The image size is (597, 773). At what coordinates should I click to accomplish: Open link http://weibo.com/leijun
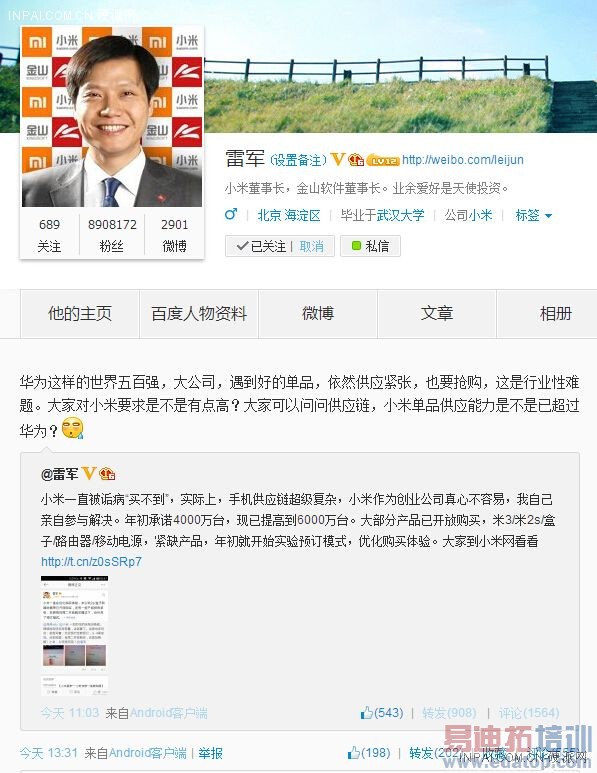(x=463, y=160)
